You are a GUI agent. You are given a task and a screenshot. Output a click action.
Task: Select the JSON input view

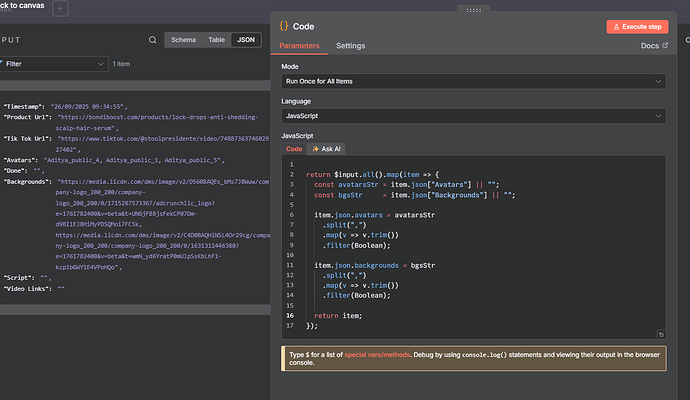pyautogui.click(x=246, y=40)
